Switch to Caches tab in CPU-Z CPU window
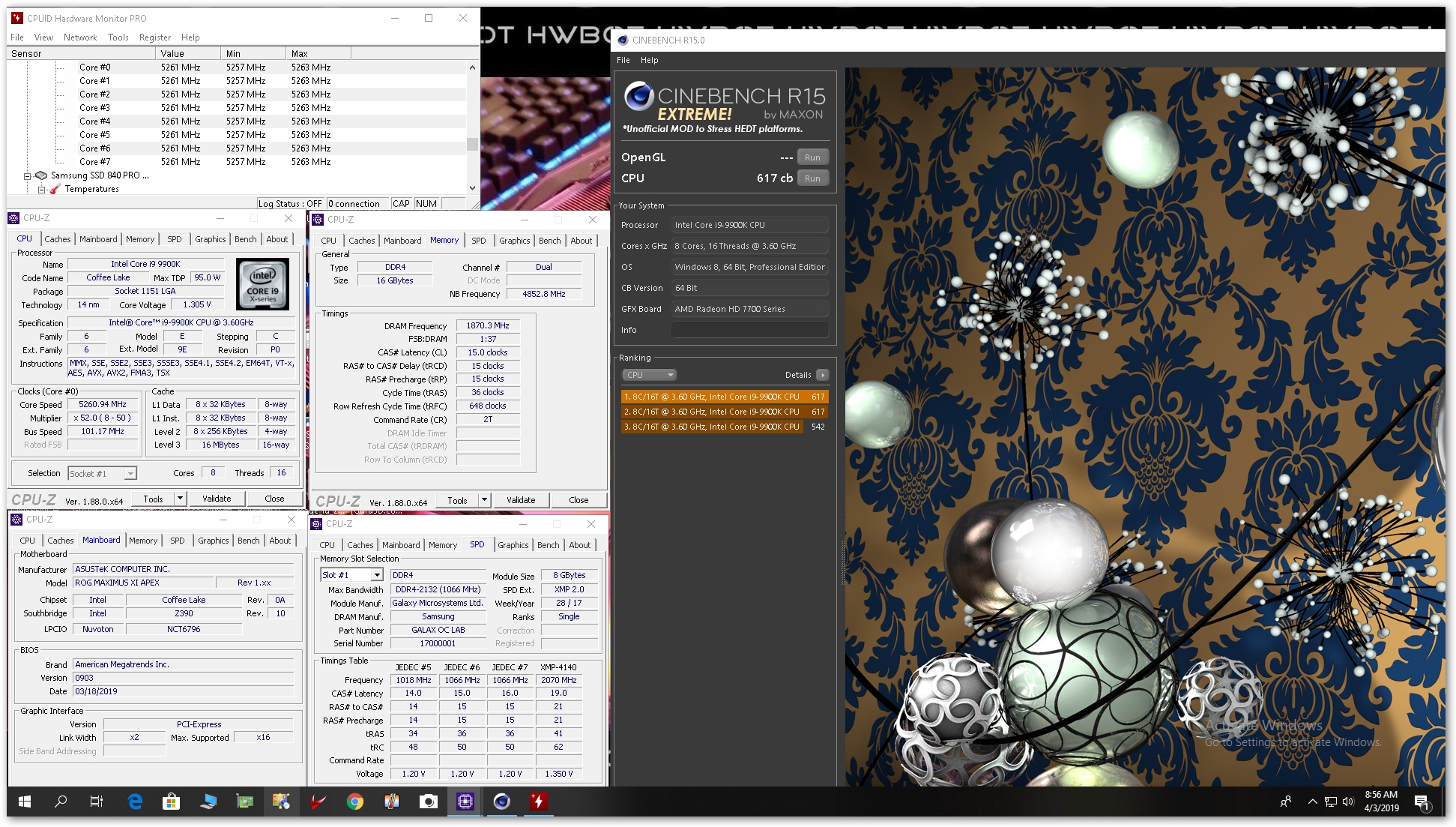Image resolution: width=1456 pixels, height=827 pixels. tap(58, 239)
